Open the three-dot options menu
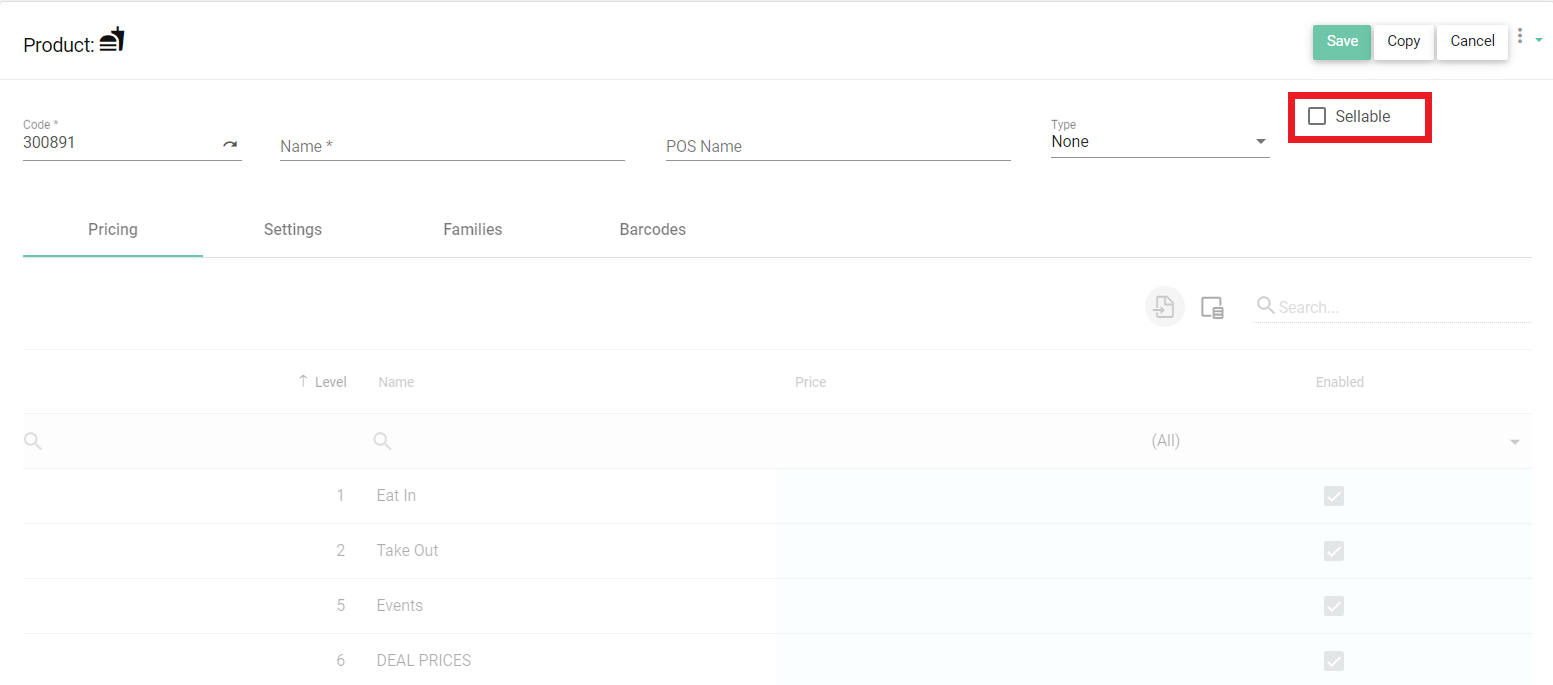This screenshot has height=685, width=1553. (1522, 35)
